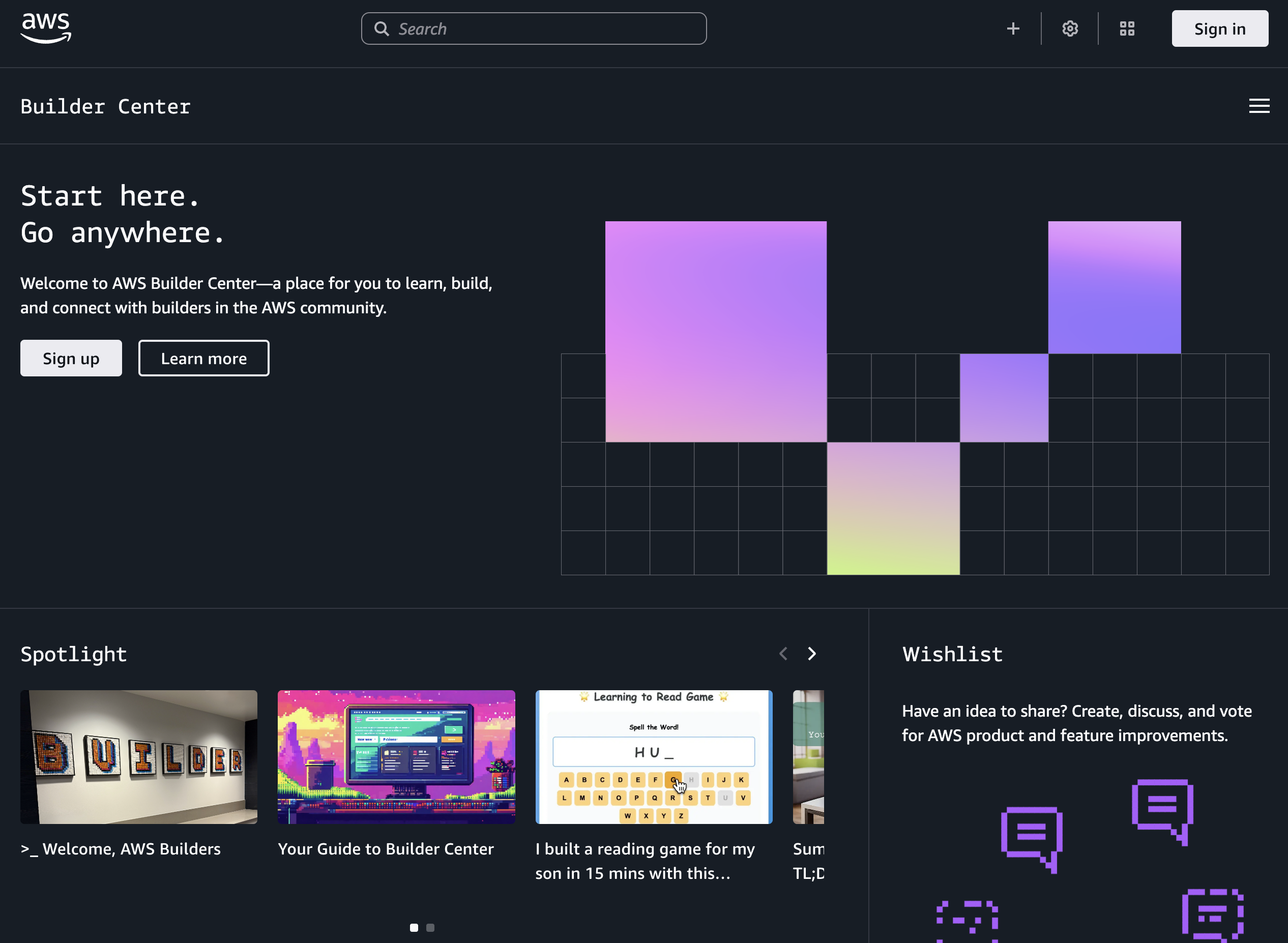
Task: Open the settings gear icon
Action: [x=1070, y=28]
